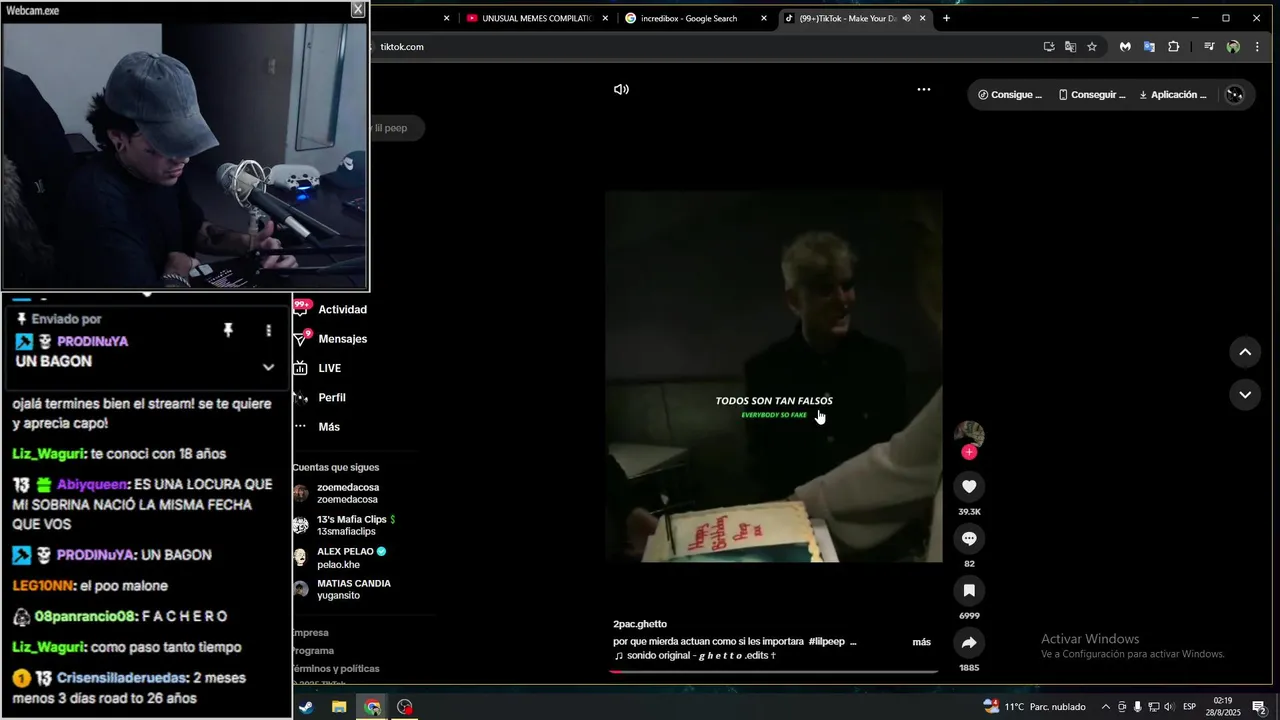Open followed account 13's Mafia Clips
Screen dimensions: 1280x720
[344, 525]
